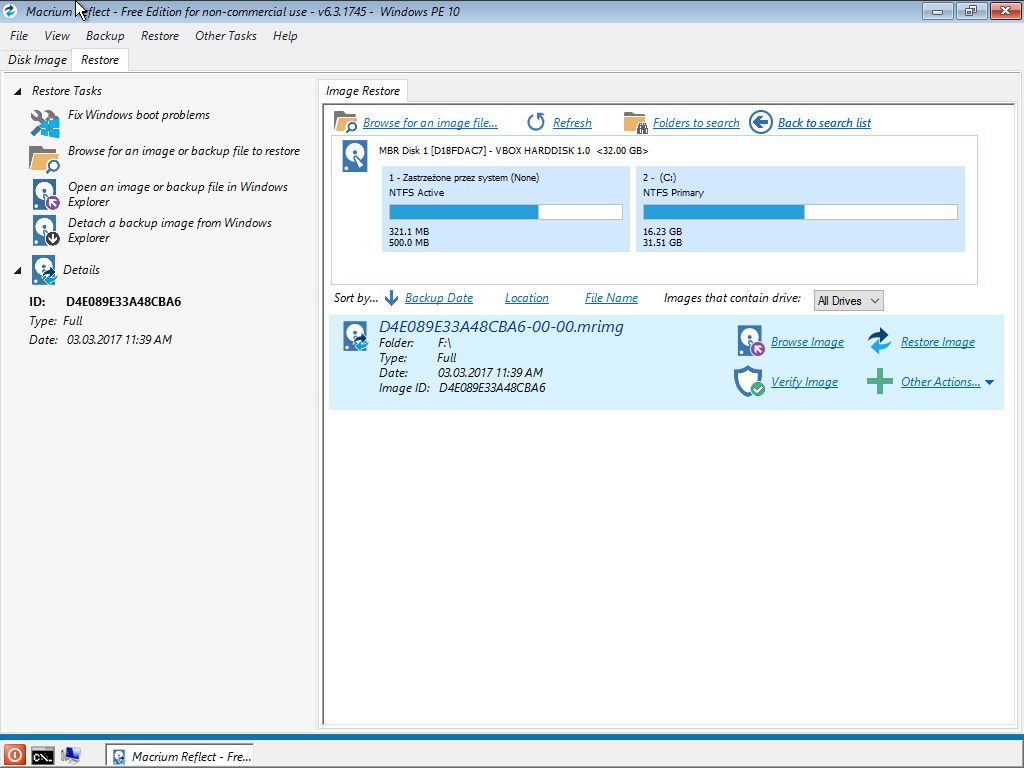Switch to the Disk Image tab
This screenshot has height=768, width=1024.
pos(37,60)
